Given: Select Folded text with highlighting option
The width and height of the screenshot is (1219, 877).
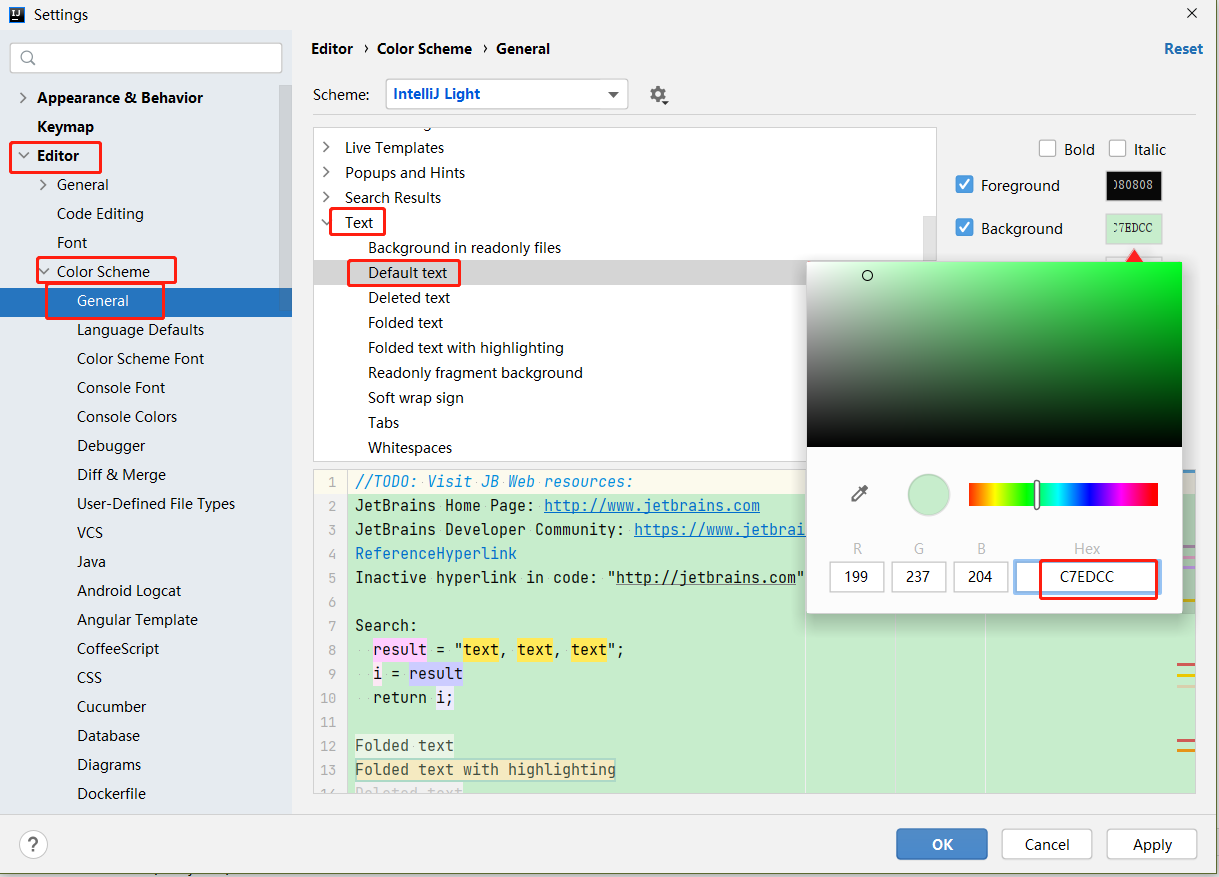Looking at the screenshot, I should coord(466,348).
